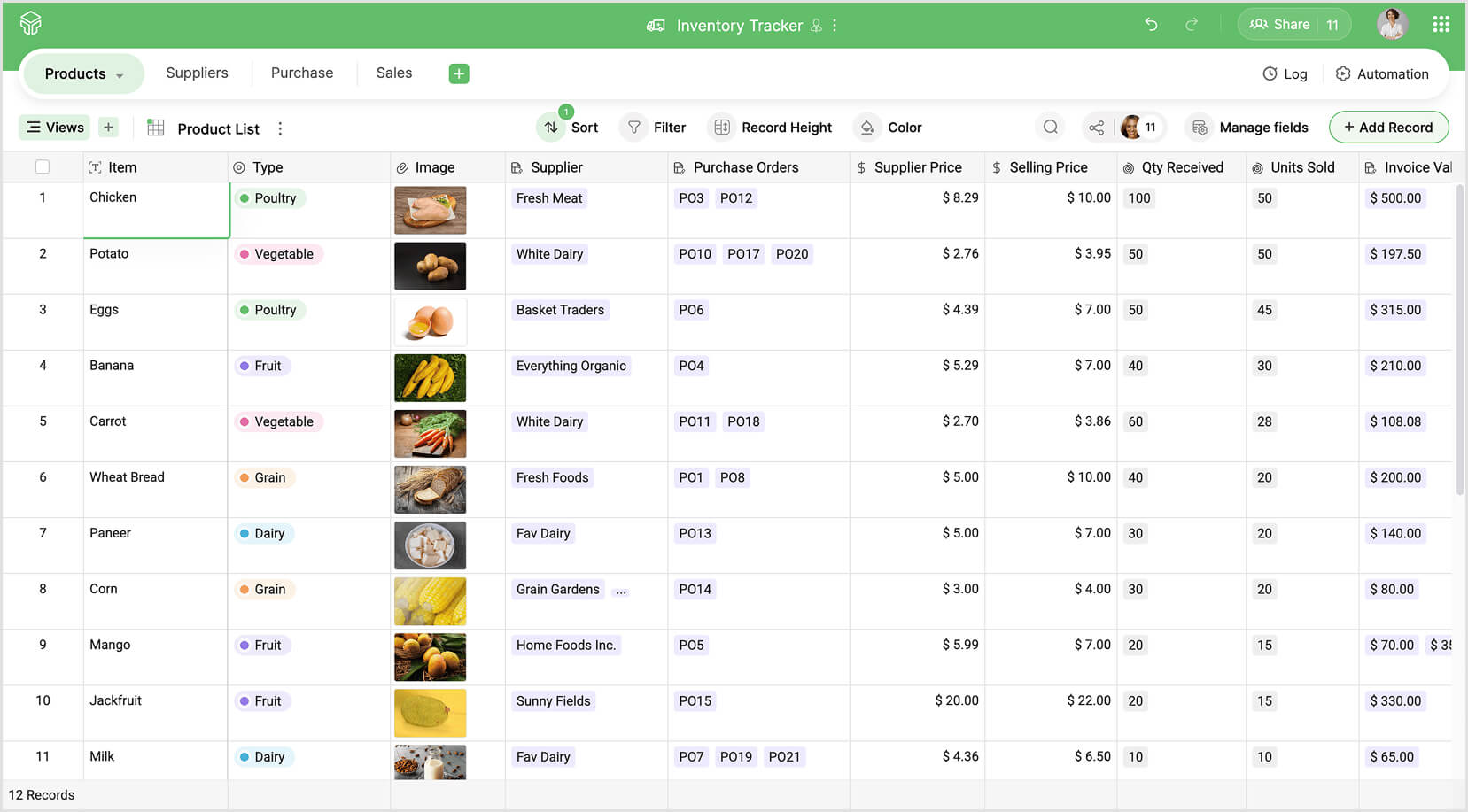Click the Add Record button
This screenshot has height=812, width=1468.
(x=1388, y=127)
